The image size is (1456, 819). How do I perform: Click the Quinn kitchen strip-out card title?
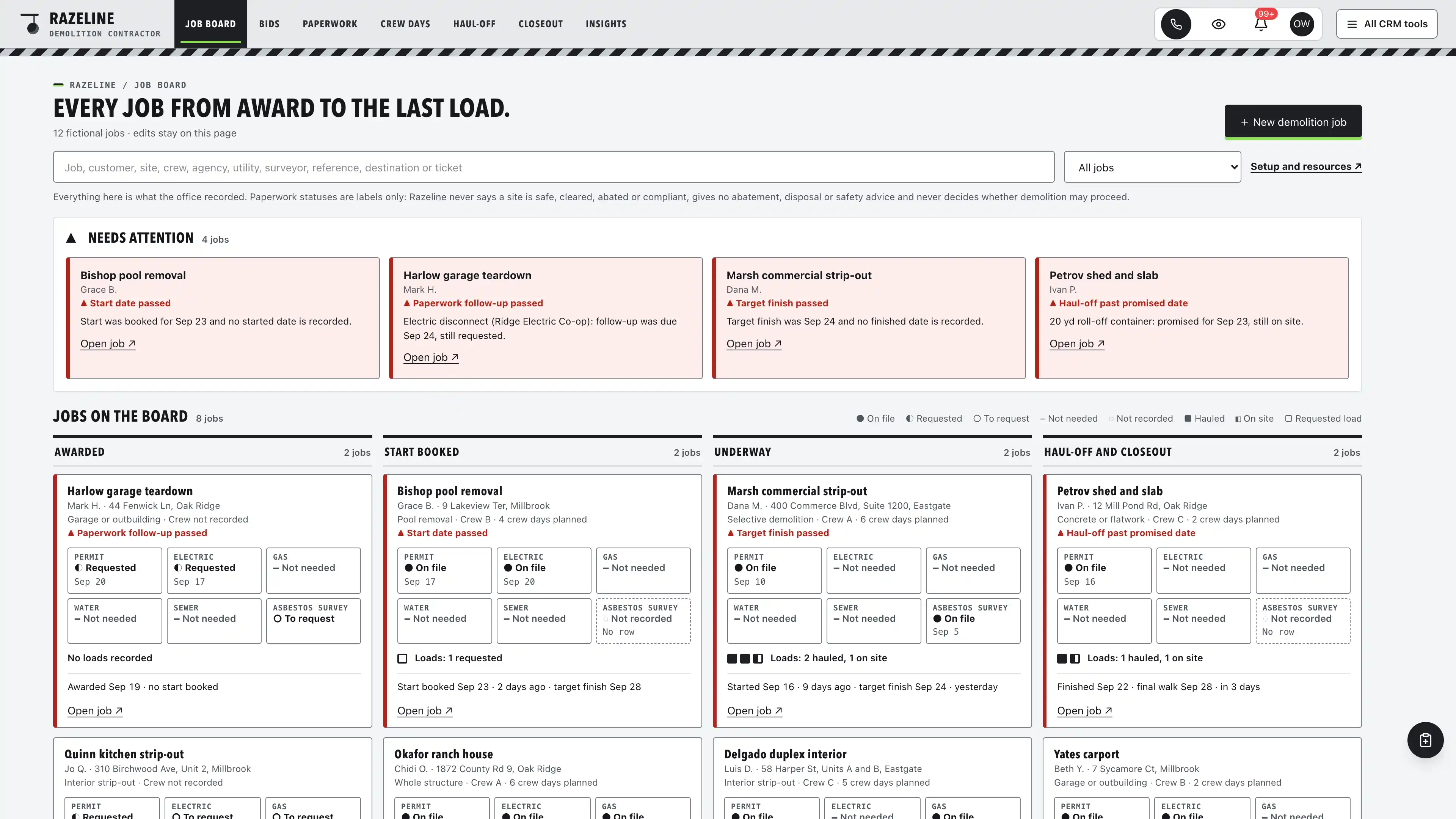[124, 754]
